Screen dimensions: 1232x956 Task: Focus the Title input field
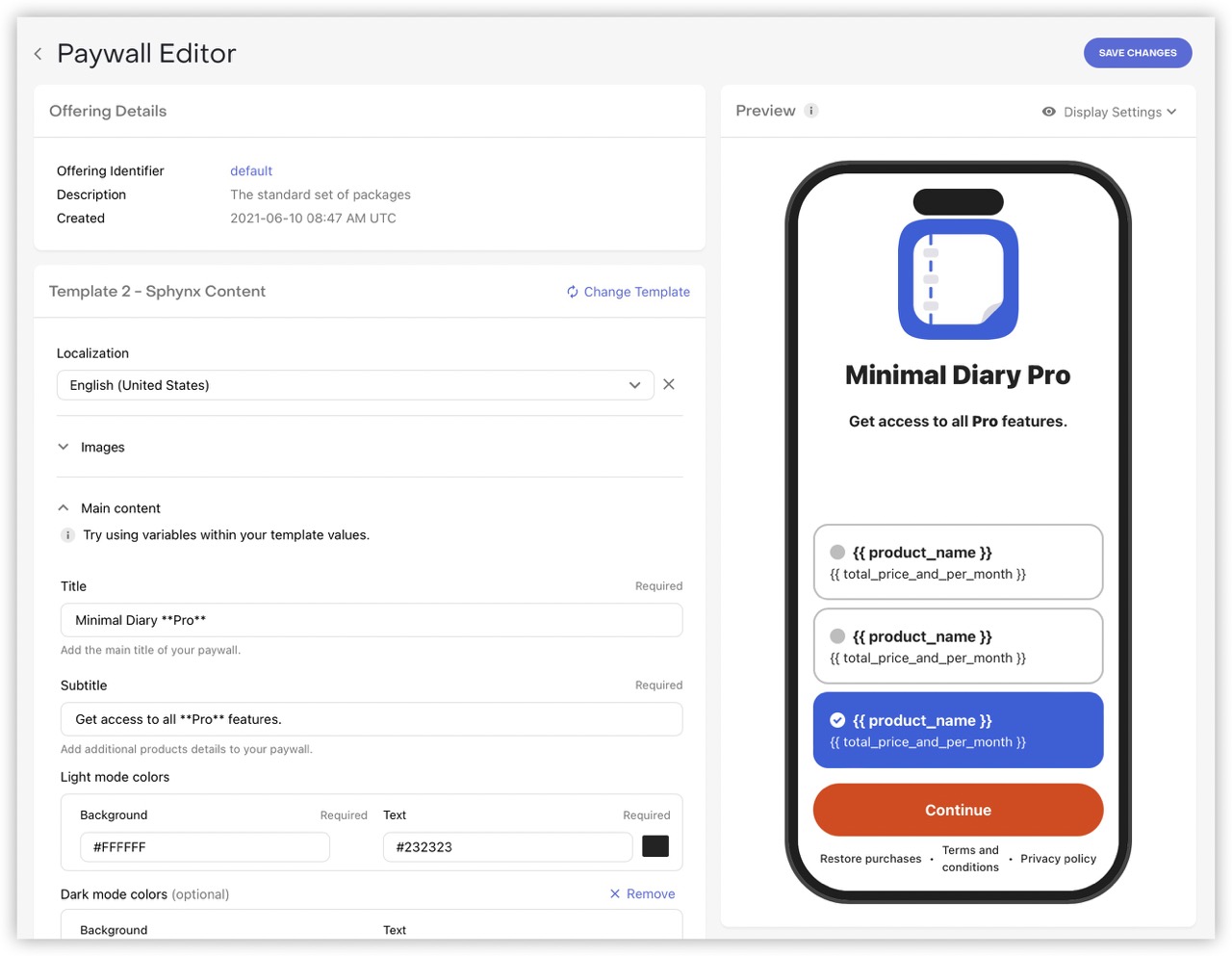point(372,620)
